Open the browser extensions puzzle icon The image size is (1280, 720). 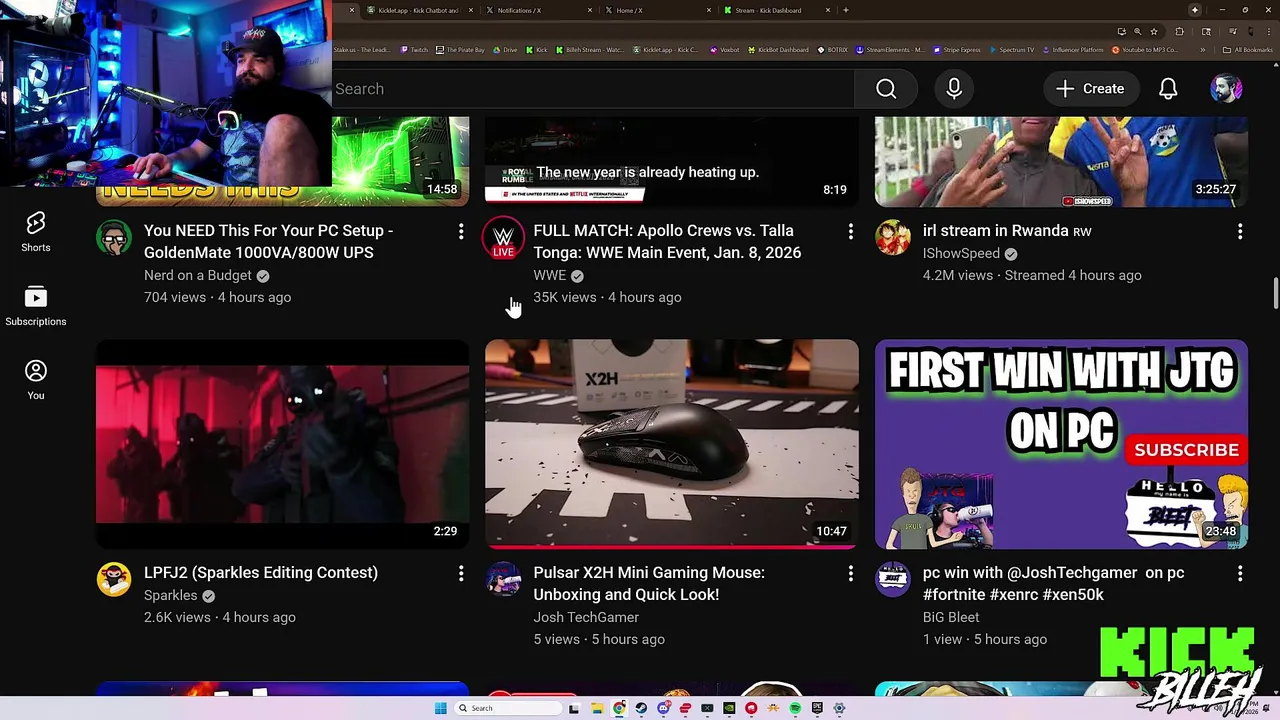point(1179,32)
